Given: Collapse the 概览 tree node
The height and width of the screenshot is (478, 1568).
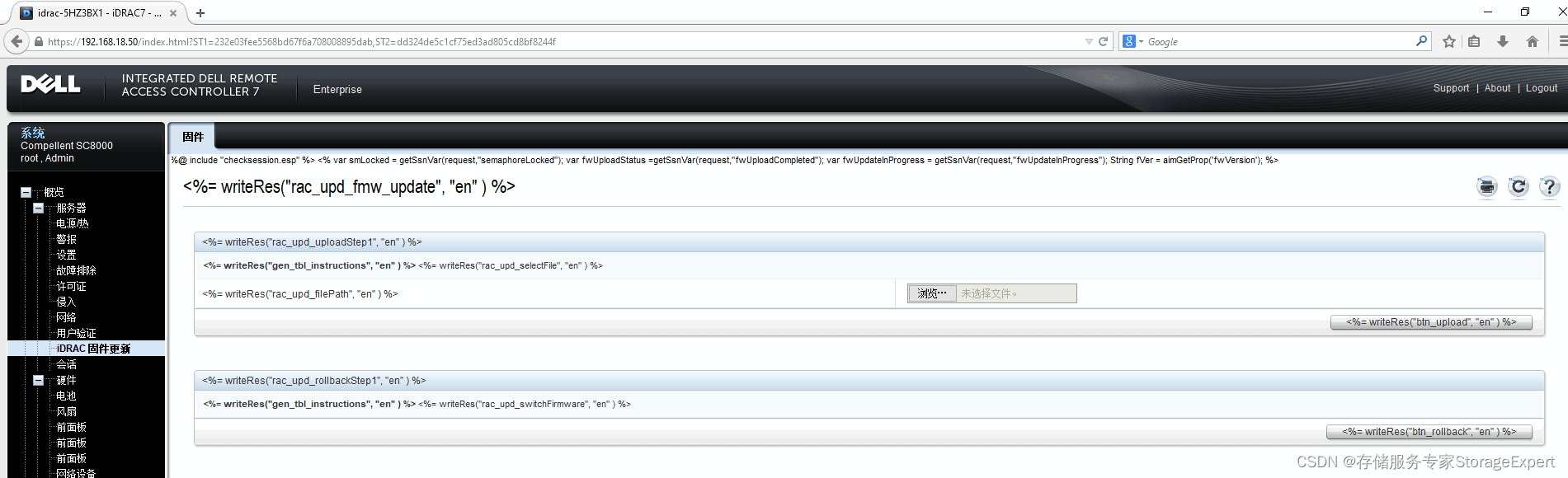Looking at the screenshot, I should point(26,192).
